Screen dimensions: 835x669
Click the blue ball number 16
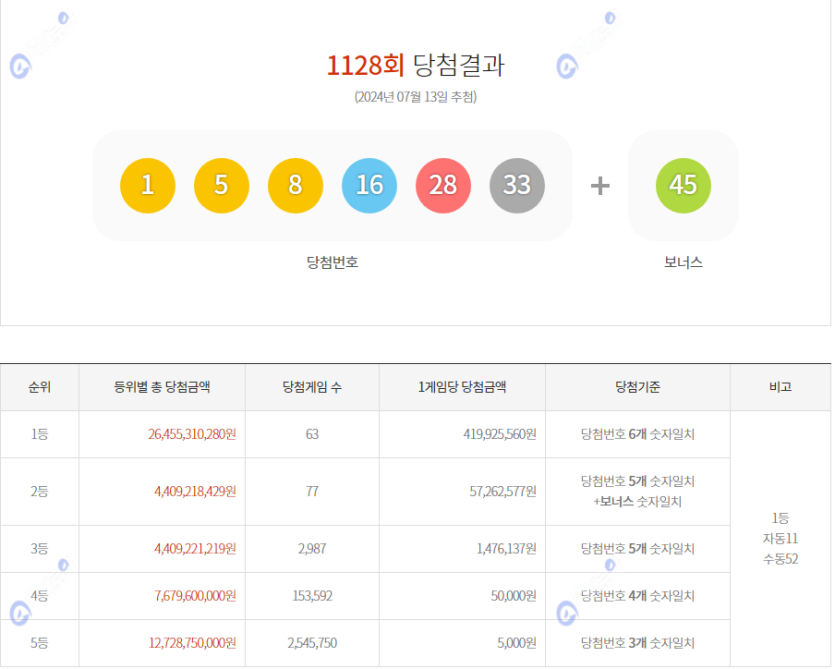(370, 185)
